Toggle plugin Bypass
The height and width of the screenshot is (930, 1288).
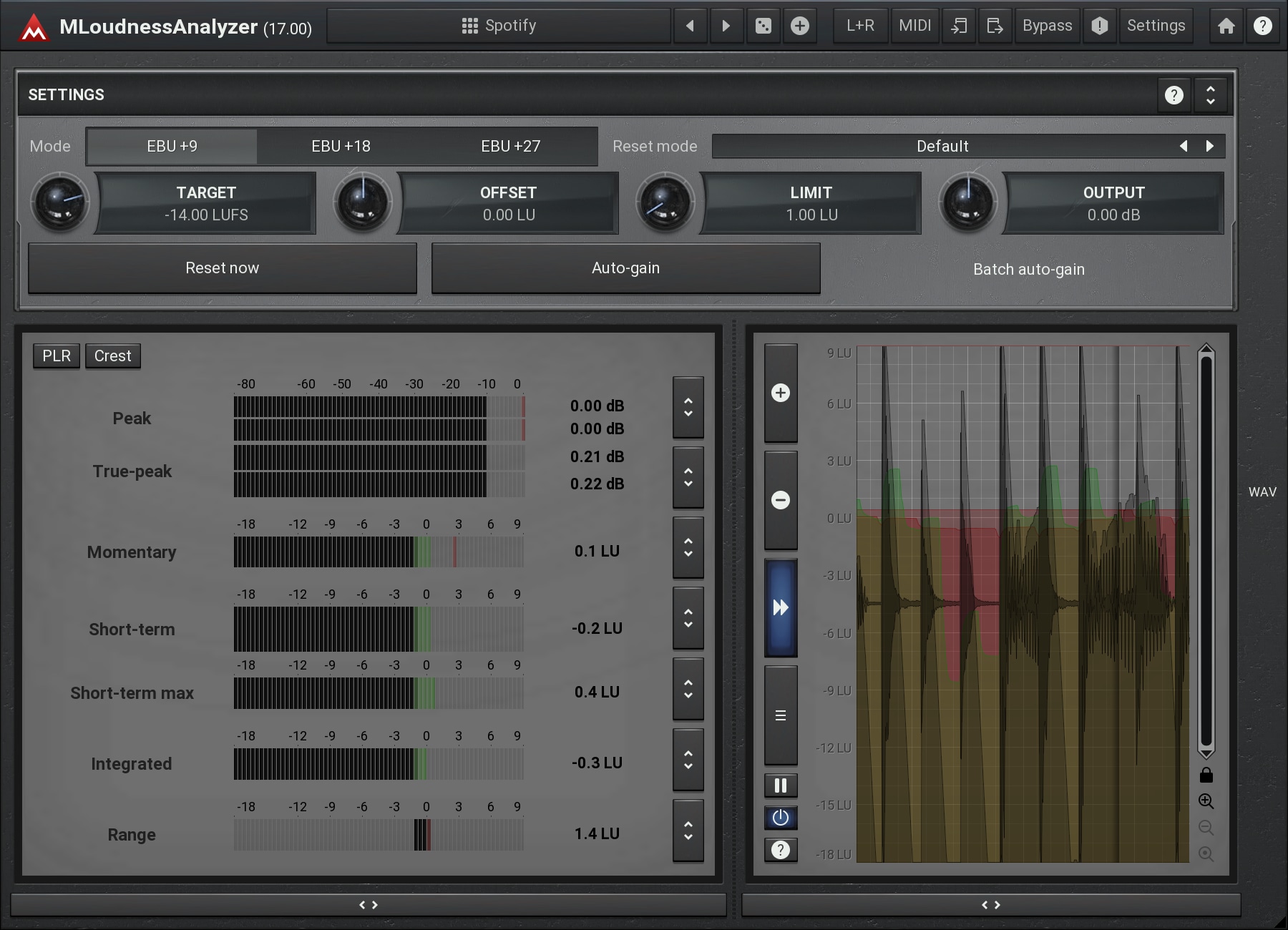pos(1047,26)
